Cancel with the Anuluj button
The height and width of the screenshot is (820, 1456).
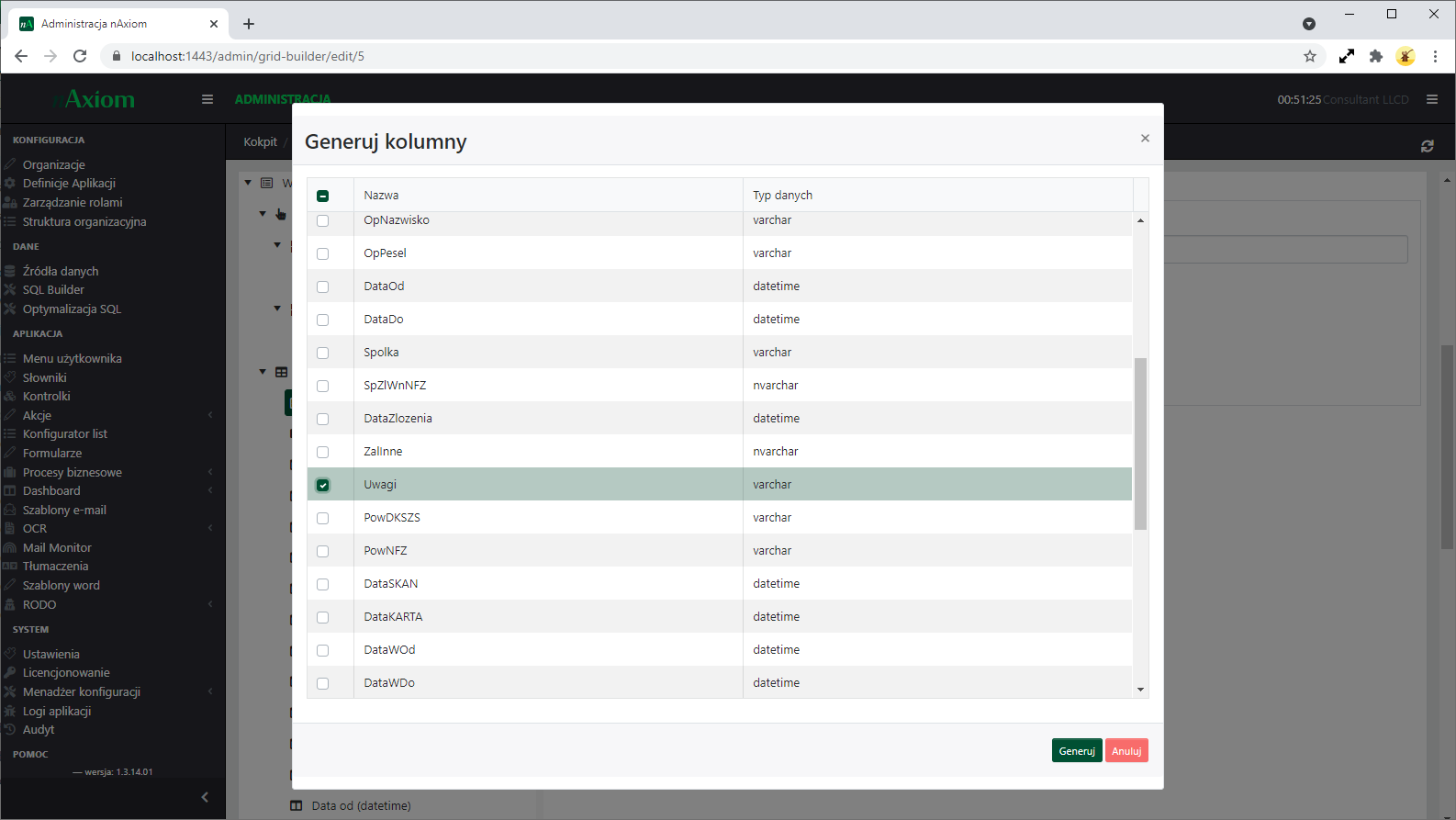[x=1126, y=751]
